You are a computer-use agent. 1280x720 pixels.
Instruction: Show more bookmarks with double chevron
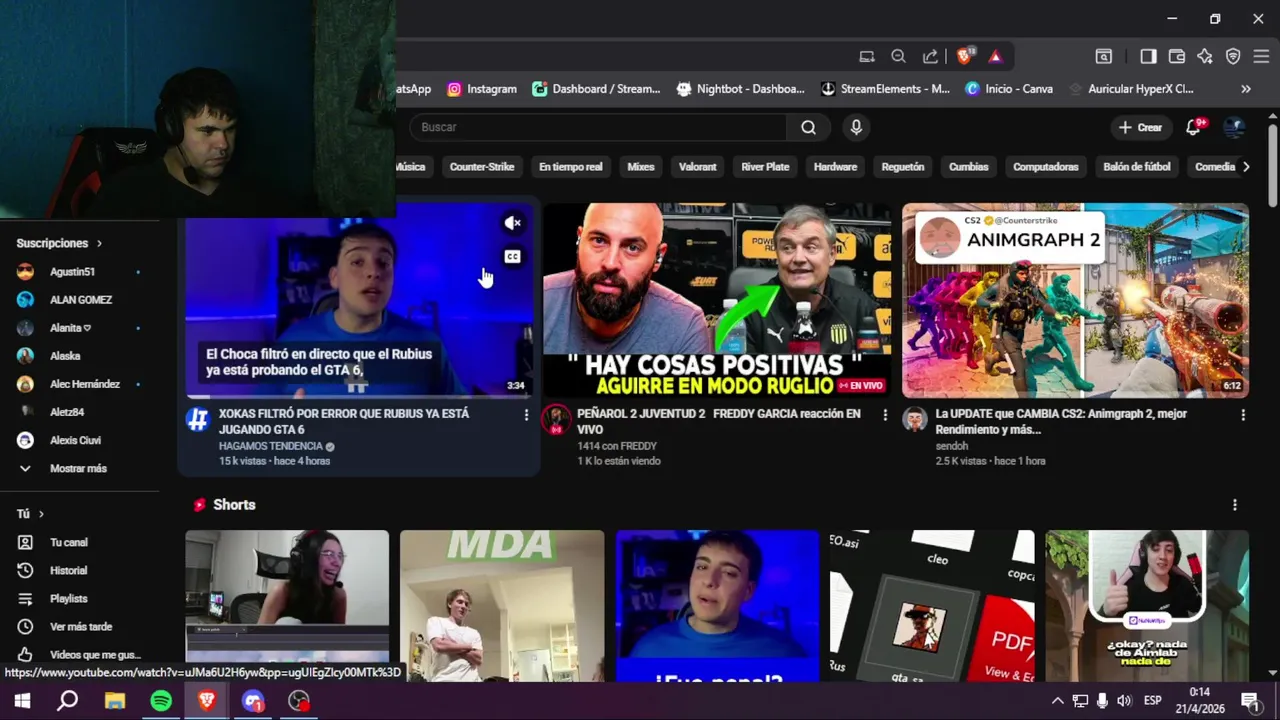pos(1246,89)
